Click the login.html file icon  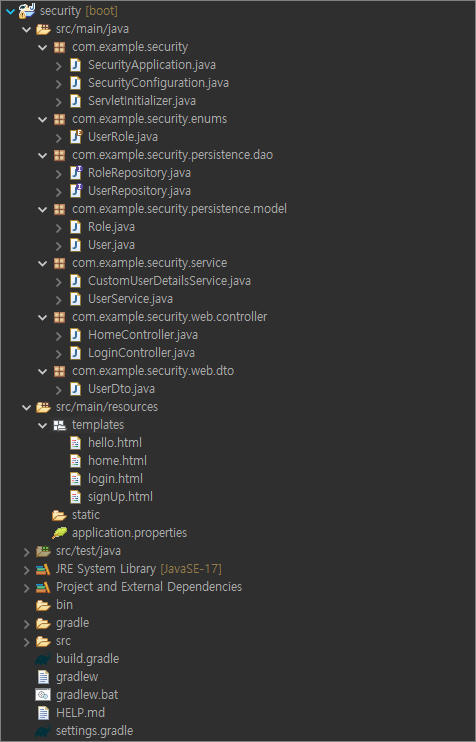(75, 478)
